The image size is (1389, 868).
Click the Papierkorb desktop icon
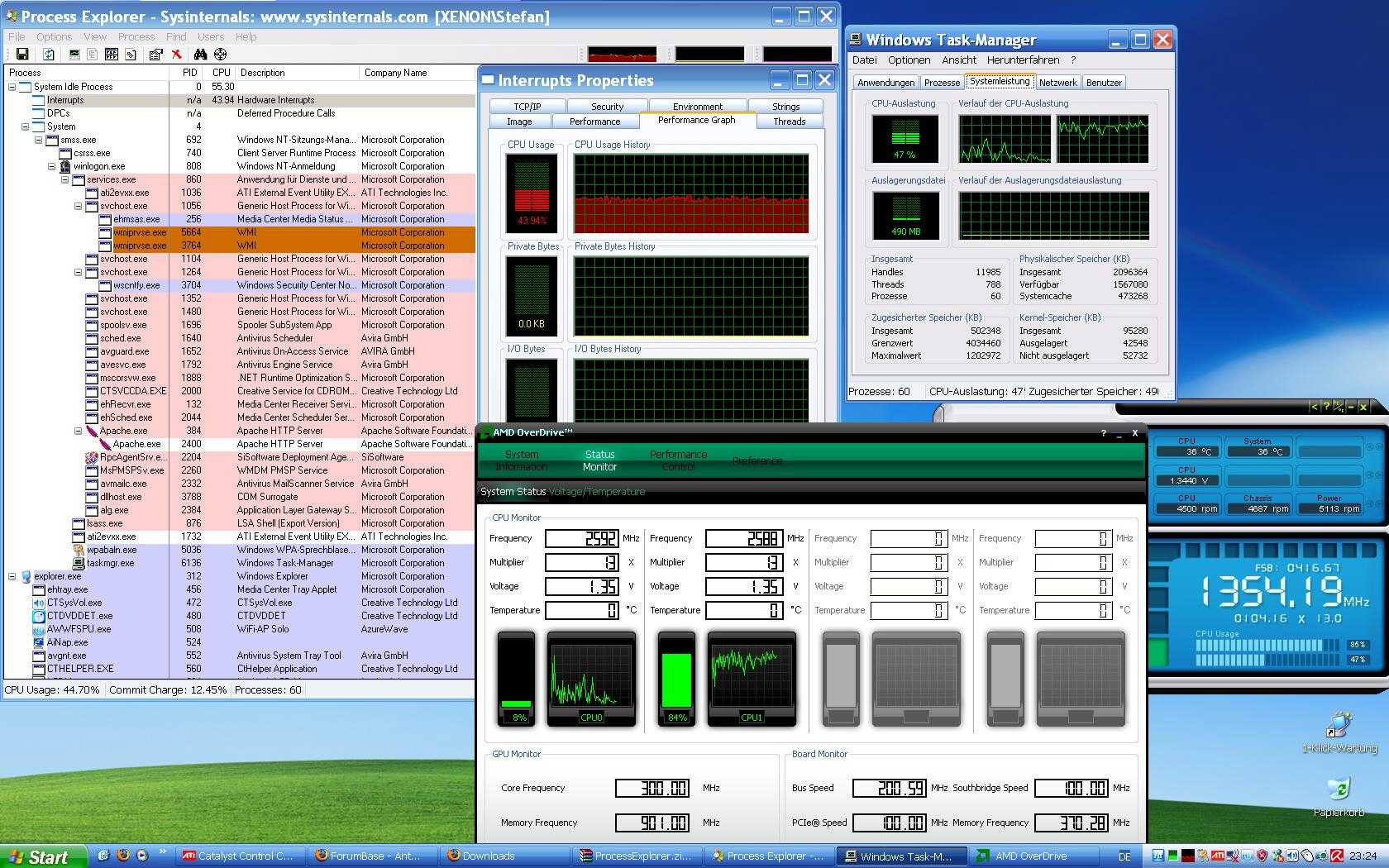(x=1339, y=797)
